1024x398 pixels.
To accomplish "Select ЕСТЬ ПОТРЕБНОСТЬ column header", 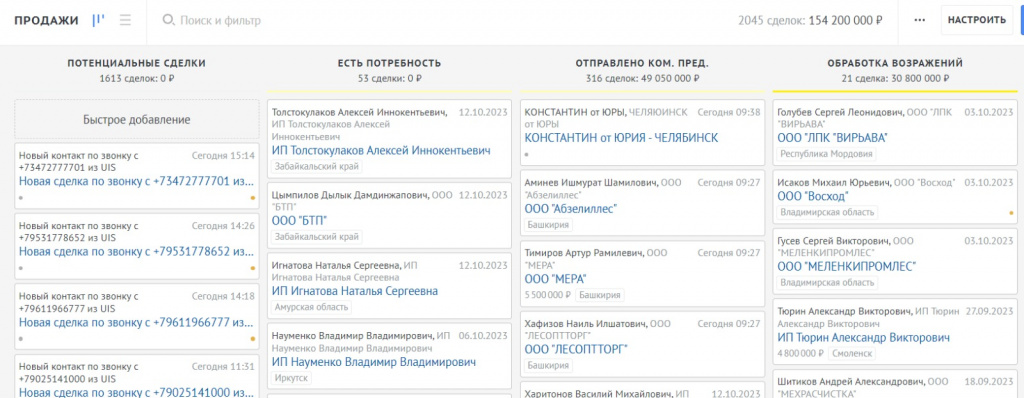I will click(x=389, y=63).
